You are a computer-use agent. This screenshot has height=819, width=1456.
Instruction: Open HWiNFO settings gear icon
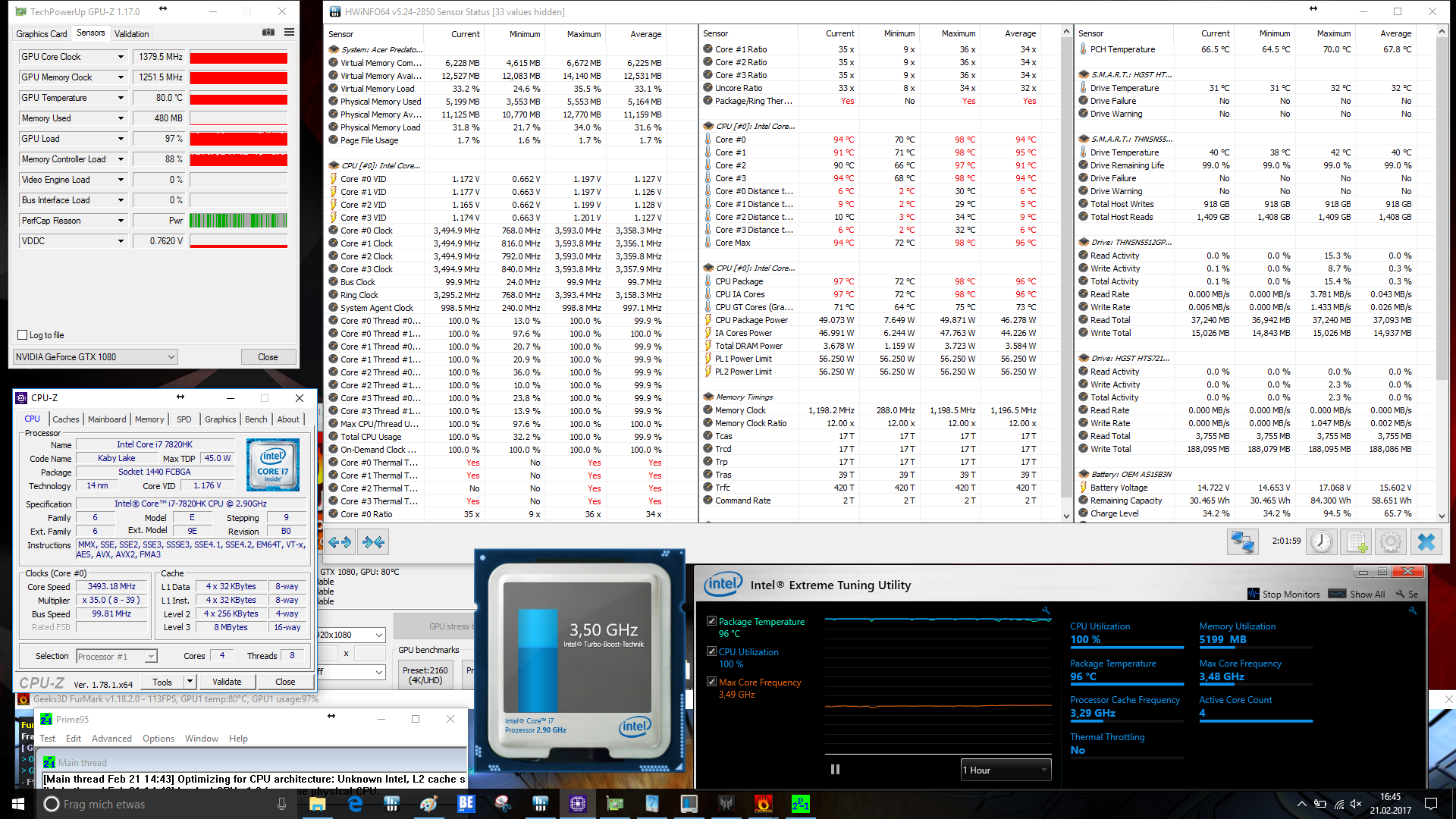point(1391,541)
